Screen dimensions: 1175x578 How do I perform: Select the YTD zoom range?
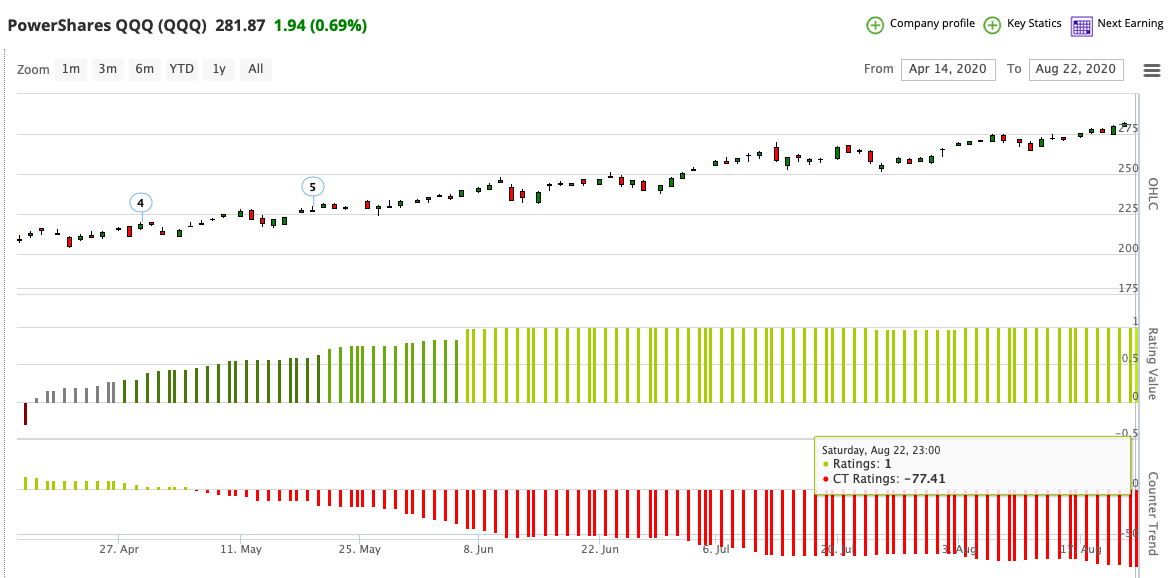[181, 69]
